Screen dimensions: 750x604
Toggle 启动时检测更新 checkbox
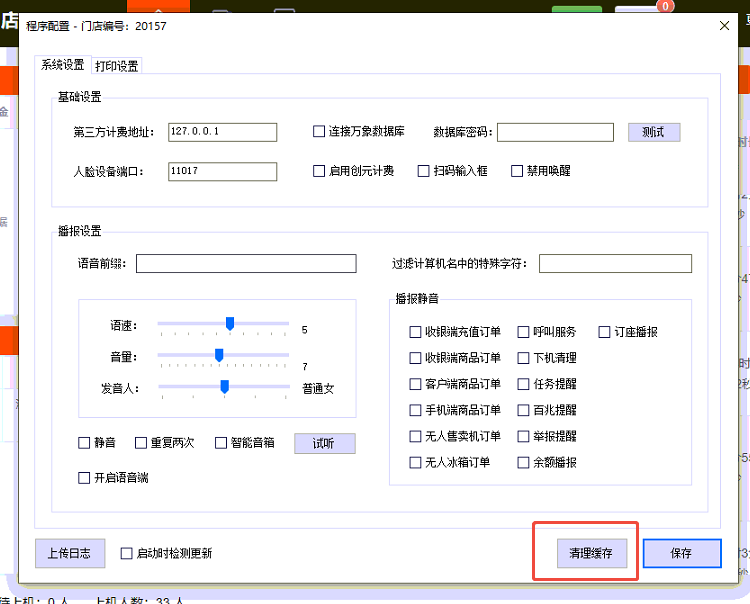tap(126, 553)
